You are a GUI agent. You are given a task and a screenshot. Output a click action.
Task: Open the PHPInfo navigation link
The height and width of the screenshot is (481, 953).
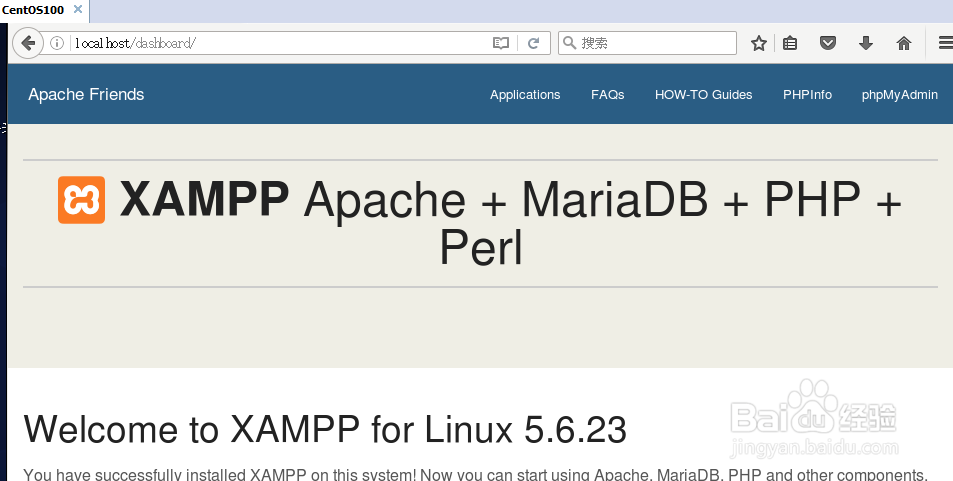click(807, 95)
